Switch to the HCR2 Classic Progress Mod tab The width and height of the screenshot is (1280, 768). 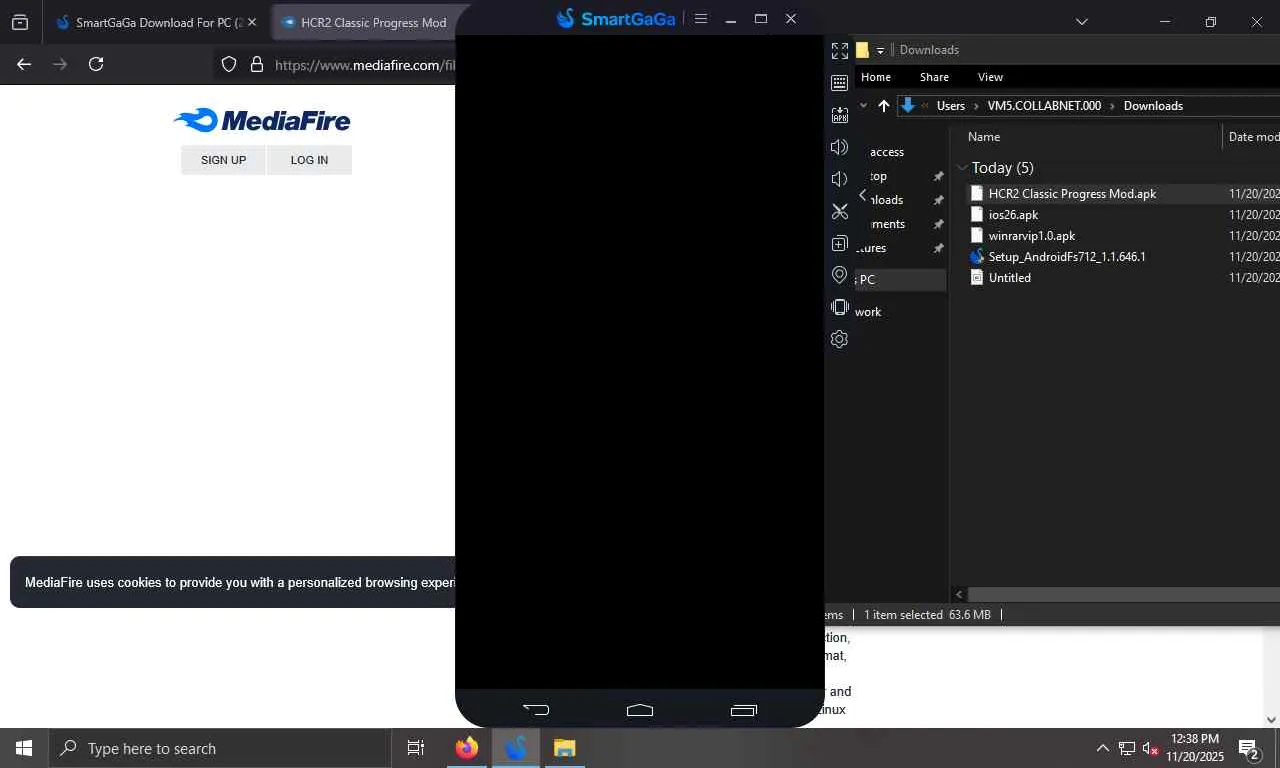pyautogui.click(x=365, y=22)
